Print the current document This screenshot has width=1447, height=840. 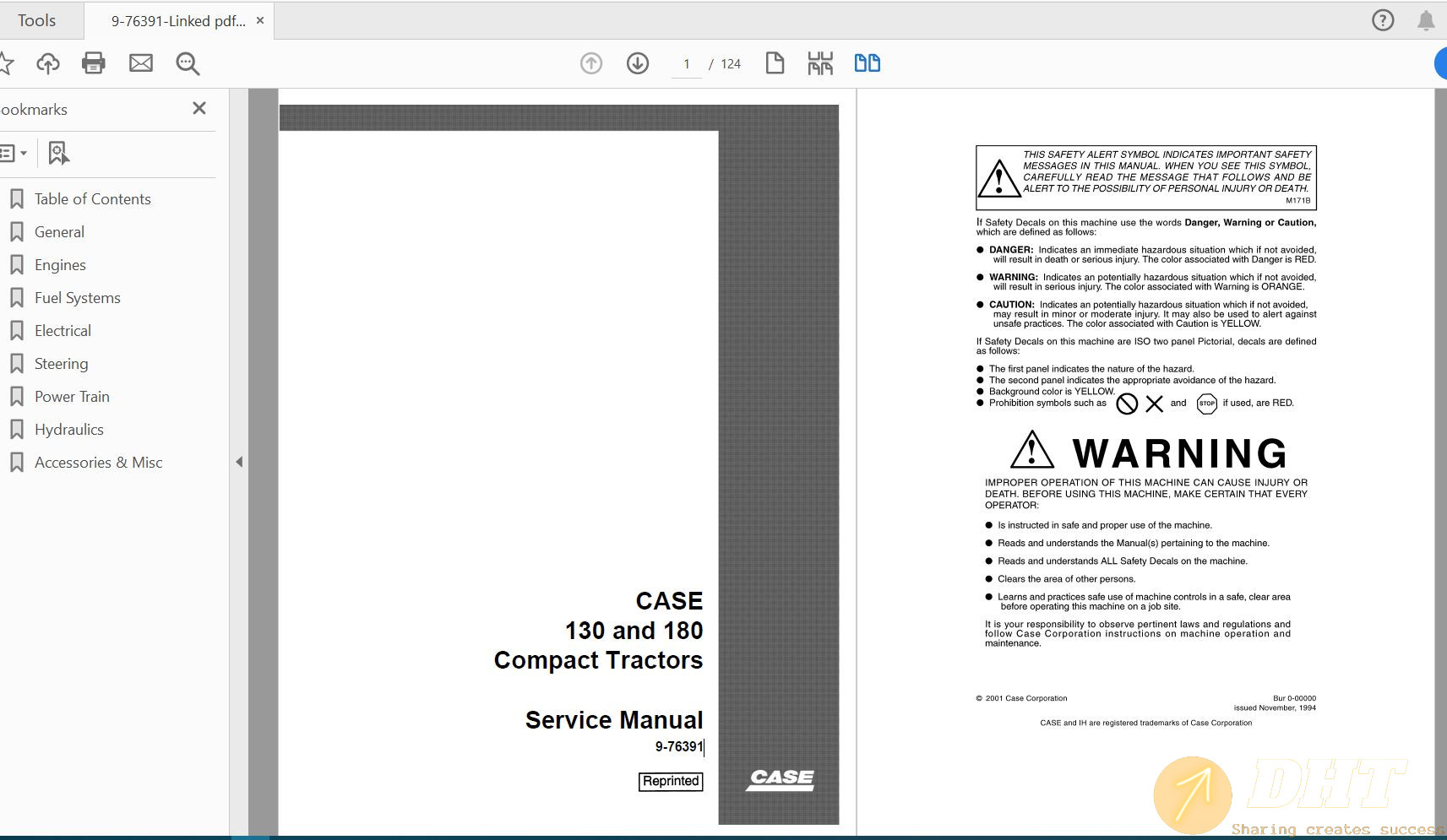click(94, 62)
